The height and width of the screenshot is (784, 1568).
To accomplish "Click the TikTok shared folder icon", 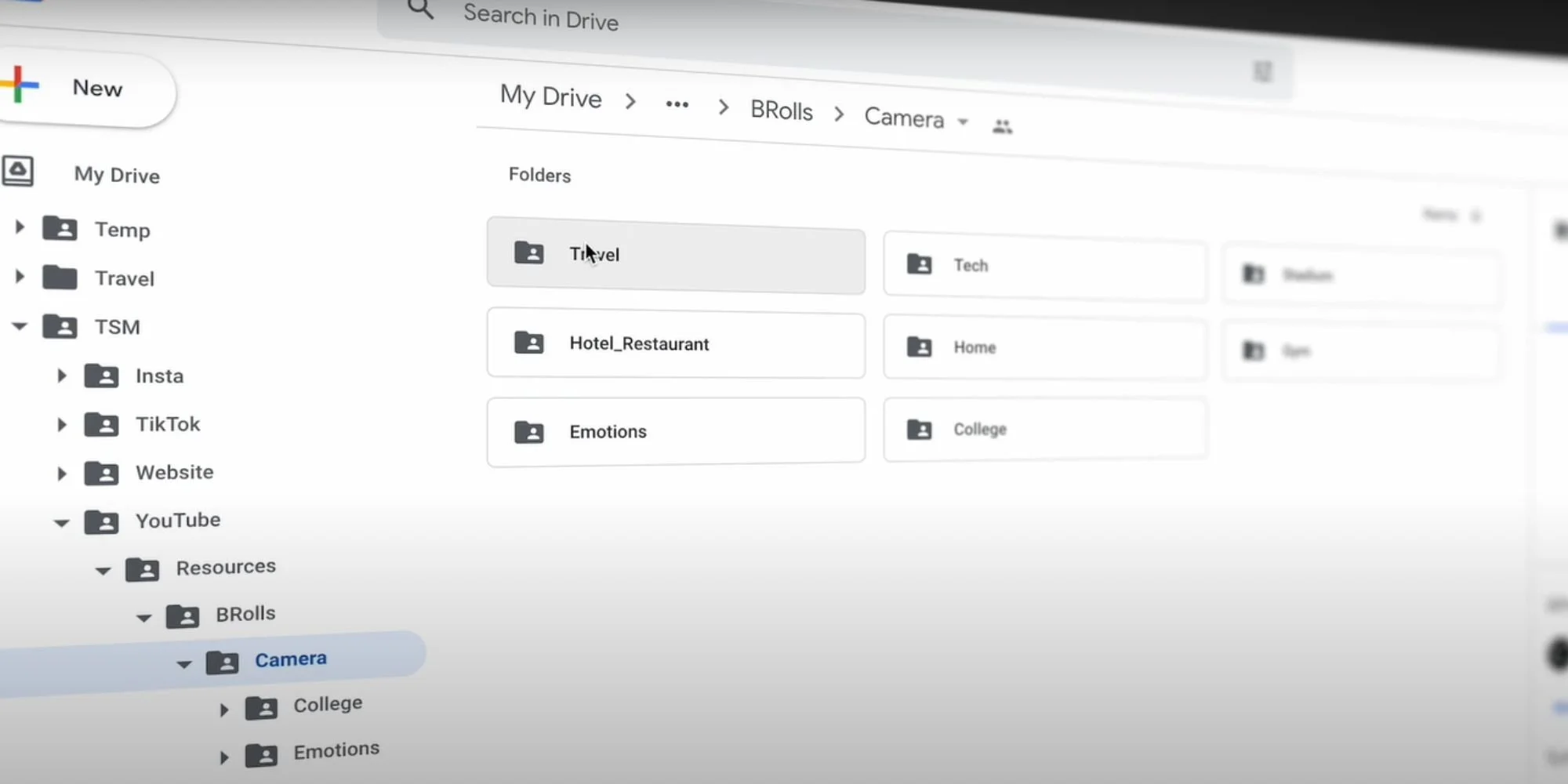I will [x=101, y=425].
